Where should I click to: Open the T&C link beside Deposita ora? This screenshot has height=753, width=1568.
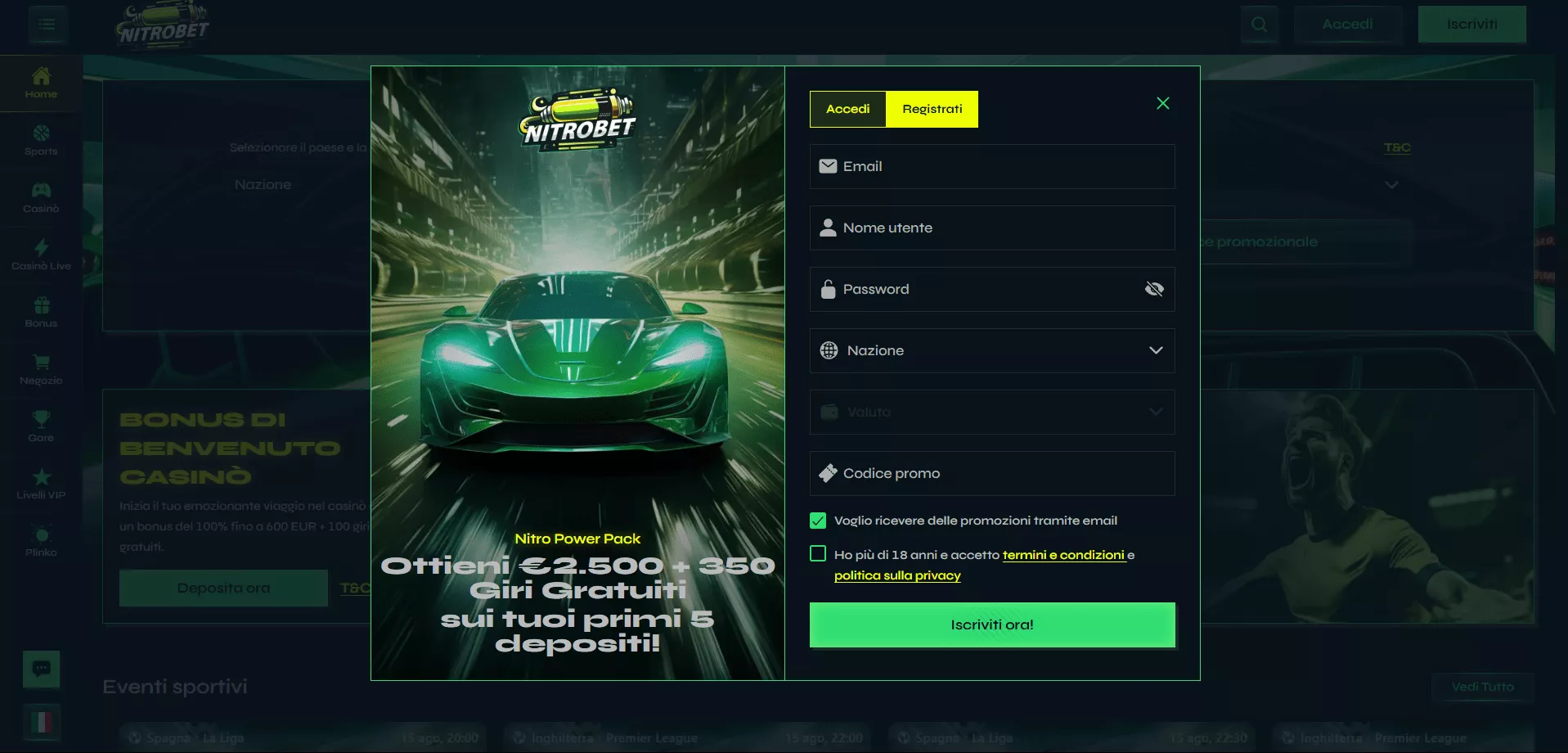355,588
